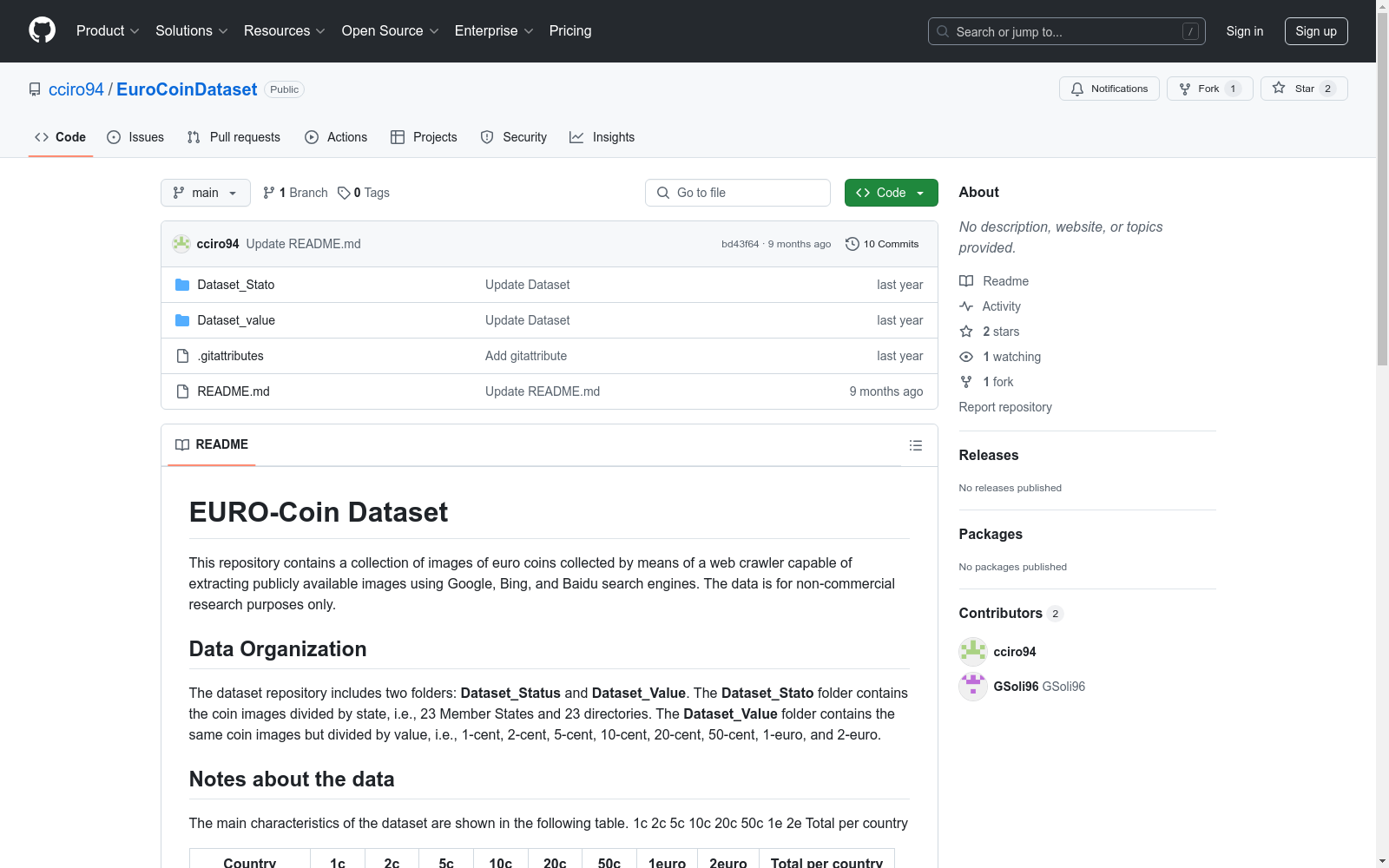Switch to the Projects tab
This screenshot has height=868, width=1389.
424,137
